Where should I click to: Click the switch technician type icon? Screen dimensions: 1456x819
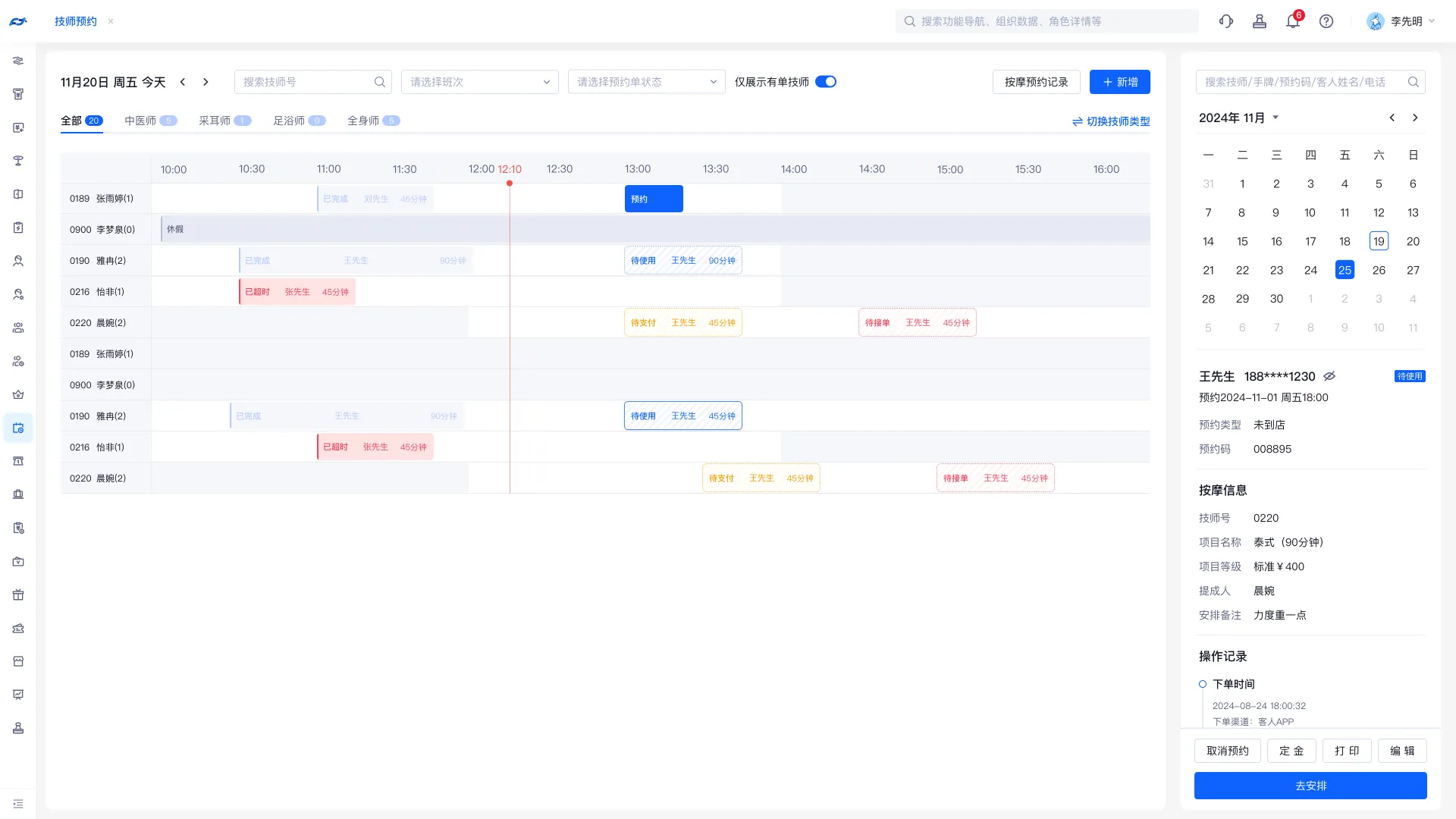coord(1077,121)
